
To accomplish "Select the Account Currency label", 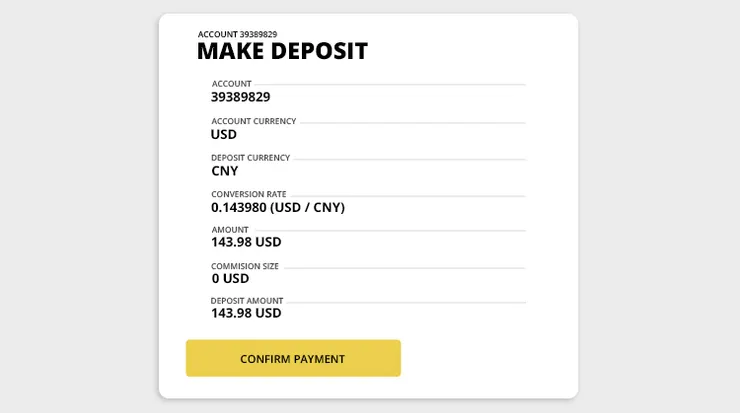I will 254,121.
